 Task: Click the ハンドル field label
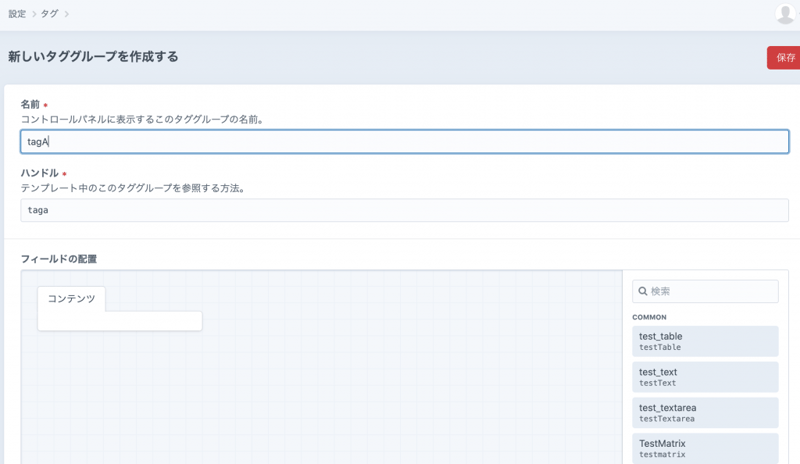[39, 173]
